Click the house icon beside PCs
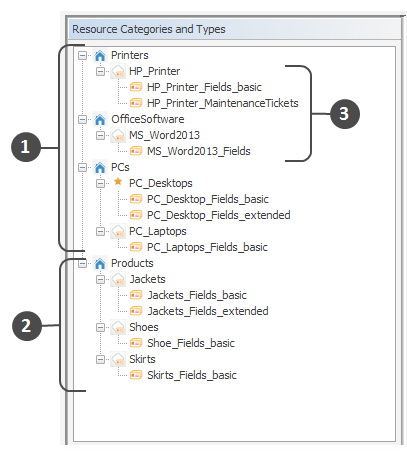The image size is (407, 463). pos(100,167)
